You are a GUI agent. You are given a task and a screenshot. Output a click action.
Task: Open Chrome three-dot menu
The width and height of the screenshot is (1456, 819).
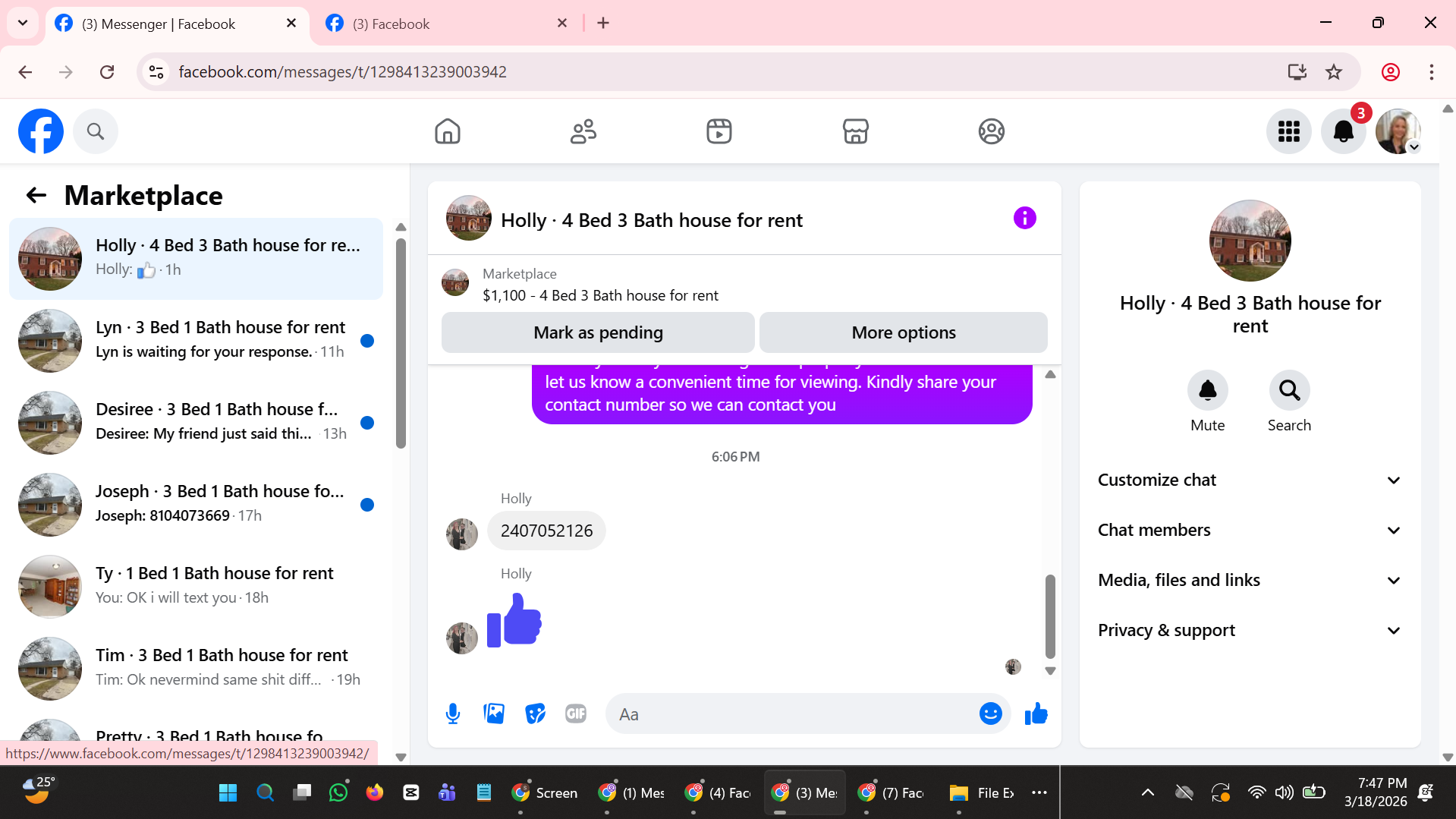[x=1431, y=72]
